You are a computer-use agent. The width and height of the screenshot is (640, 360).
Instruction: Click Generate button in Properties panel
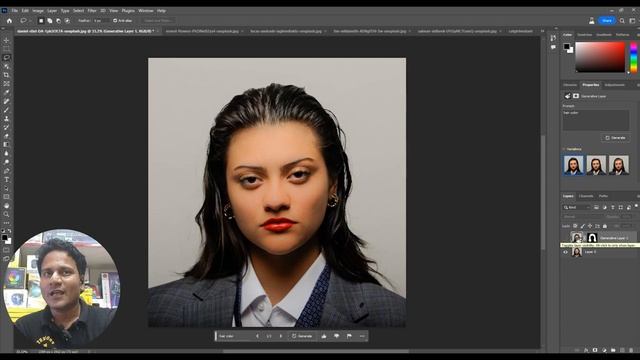615,138
